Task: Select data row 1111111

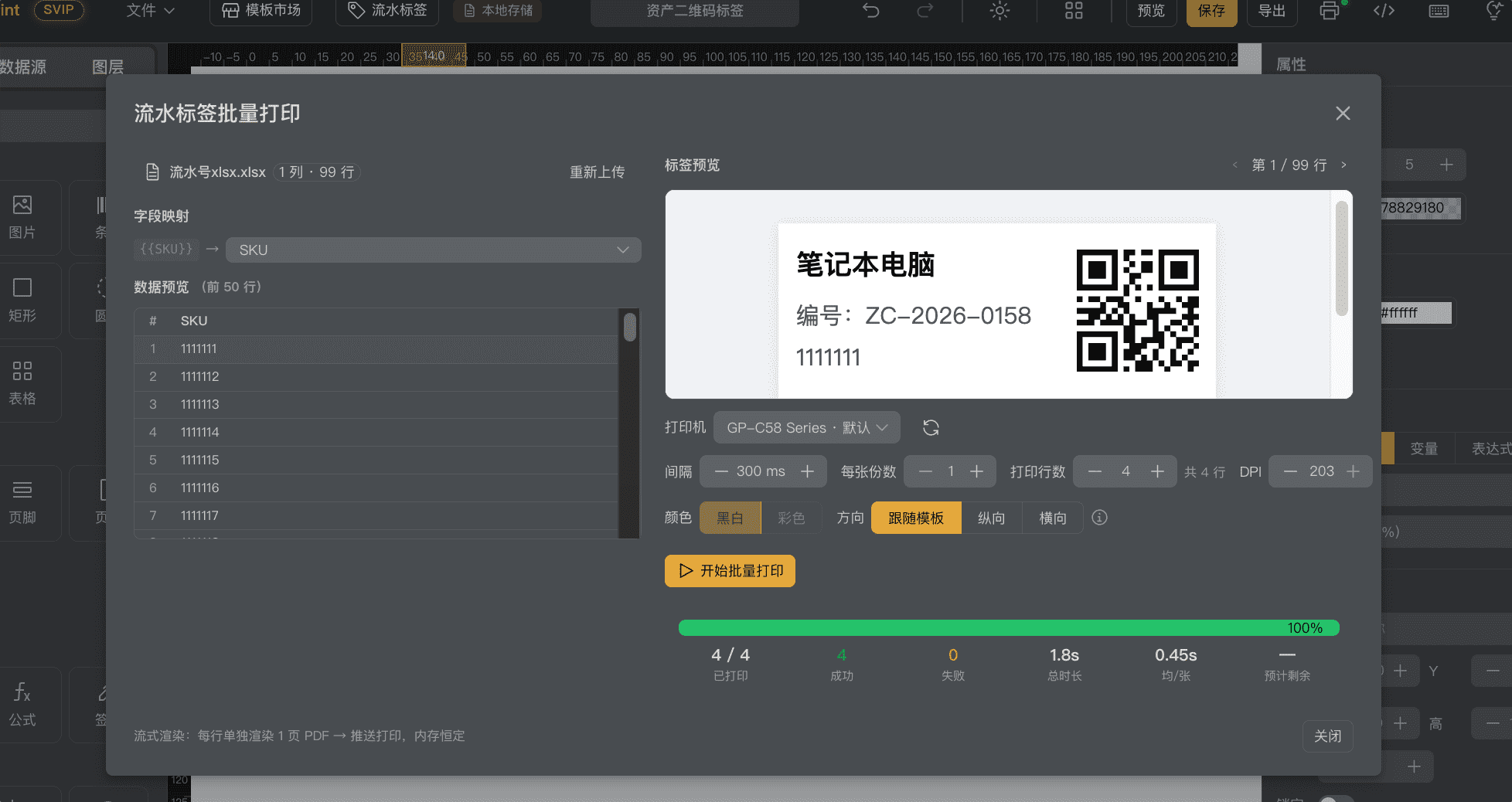Action: (376, 349)
